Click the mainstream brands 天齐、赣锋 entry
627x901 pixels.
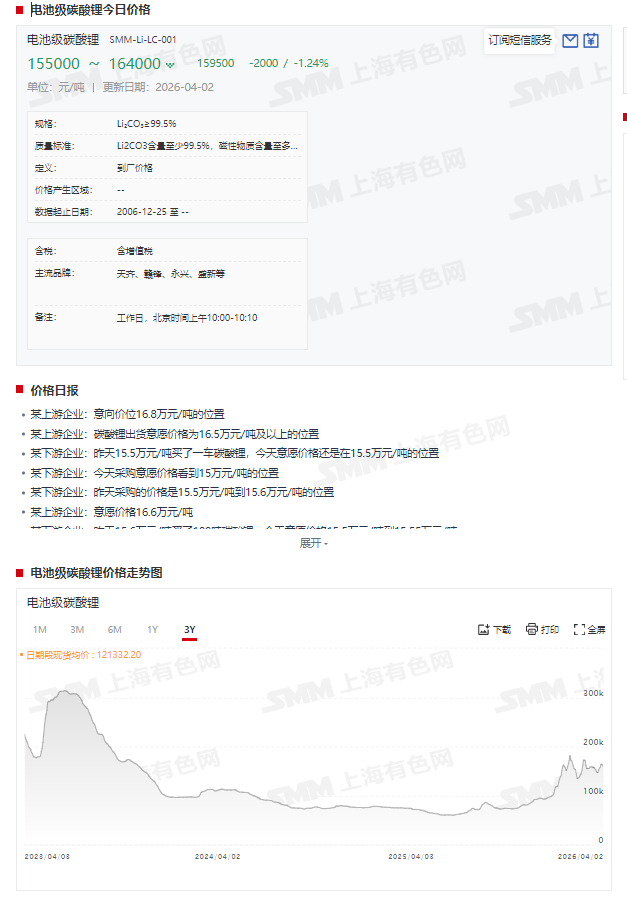[x=171, y=274]
